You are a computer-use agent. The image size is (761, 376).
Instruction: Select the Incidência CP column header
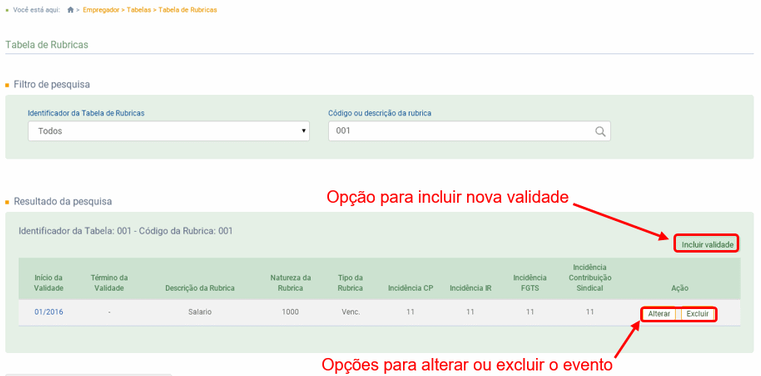click(411, 288)
